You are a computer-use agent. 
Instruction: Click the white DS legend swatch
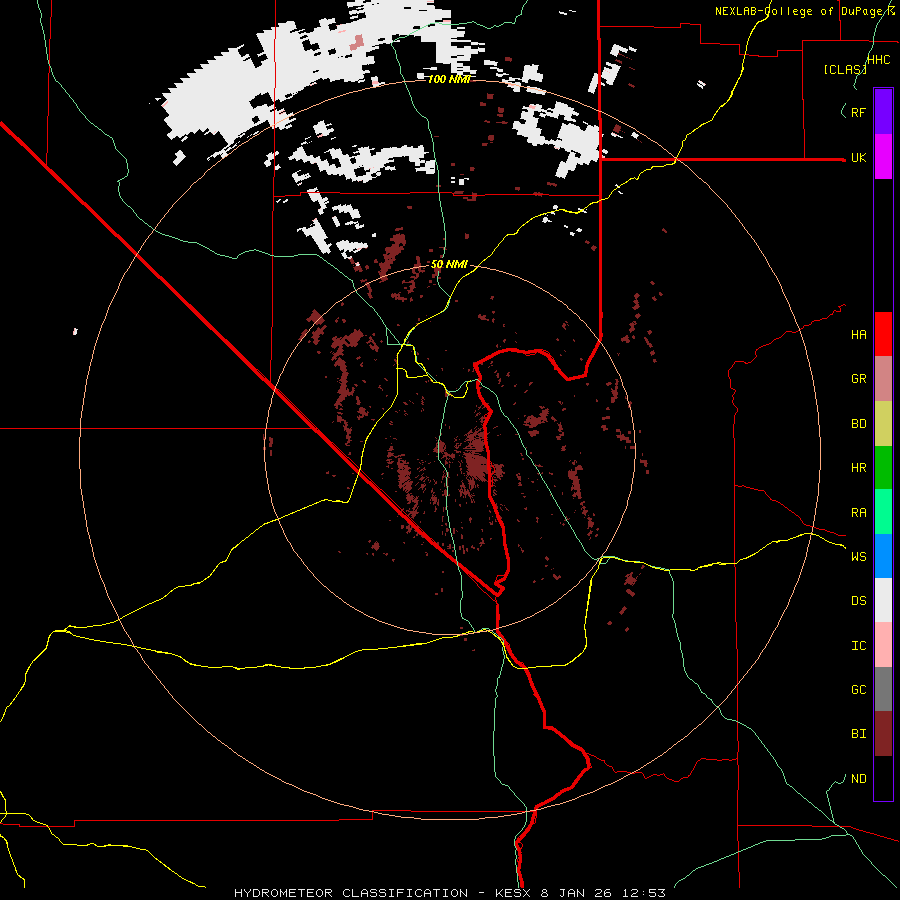[883, 600]
